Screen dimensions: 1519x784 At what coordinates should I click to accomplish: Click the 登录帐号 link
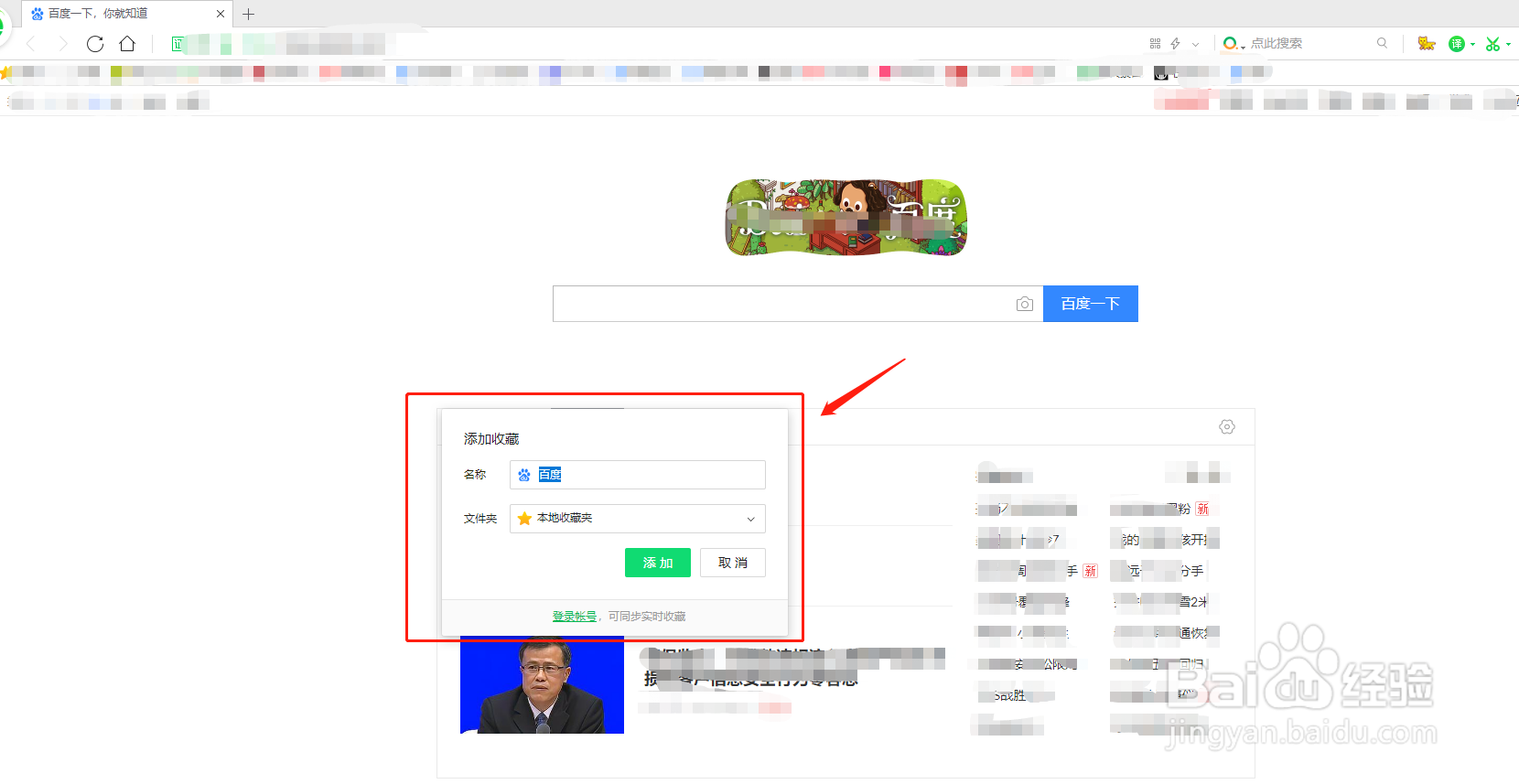[575, 617]
